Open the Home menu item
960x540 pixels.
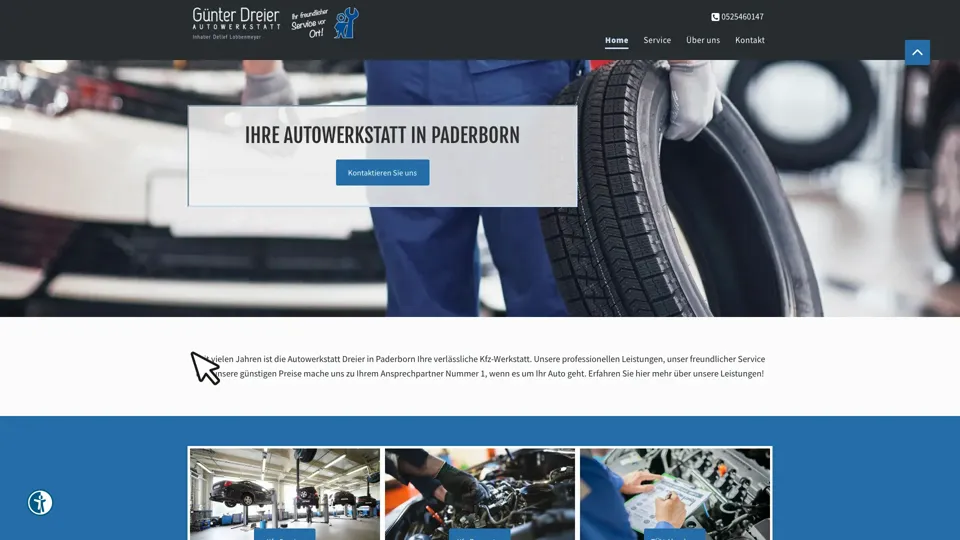[617, 40]
